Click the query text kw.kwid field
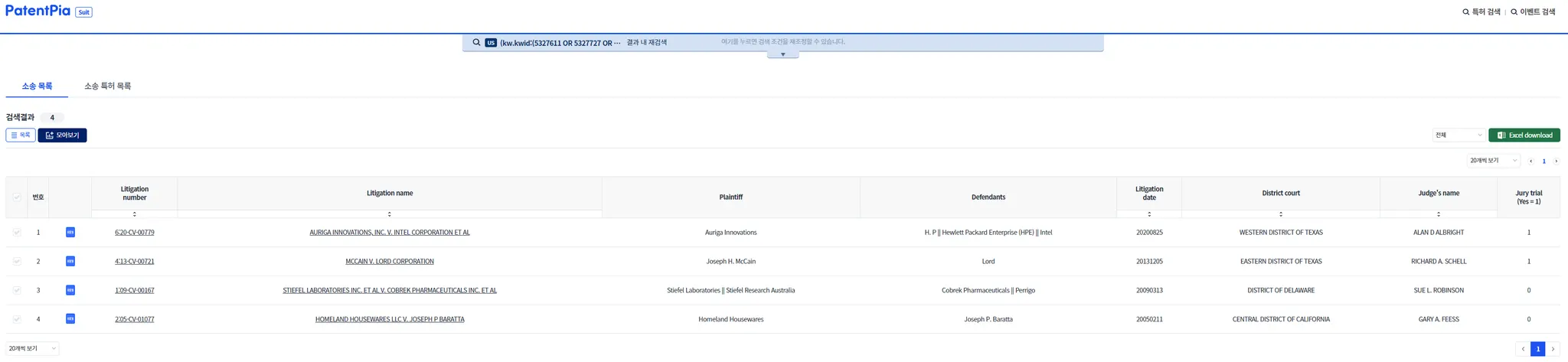The height and width of the screenshot is (362, 1568). pos(560,43)
